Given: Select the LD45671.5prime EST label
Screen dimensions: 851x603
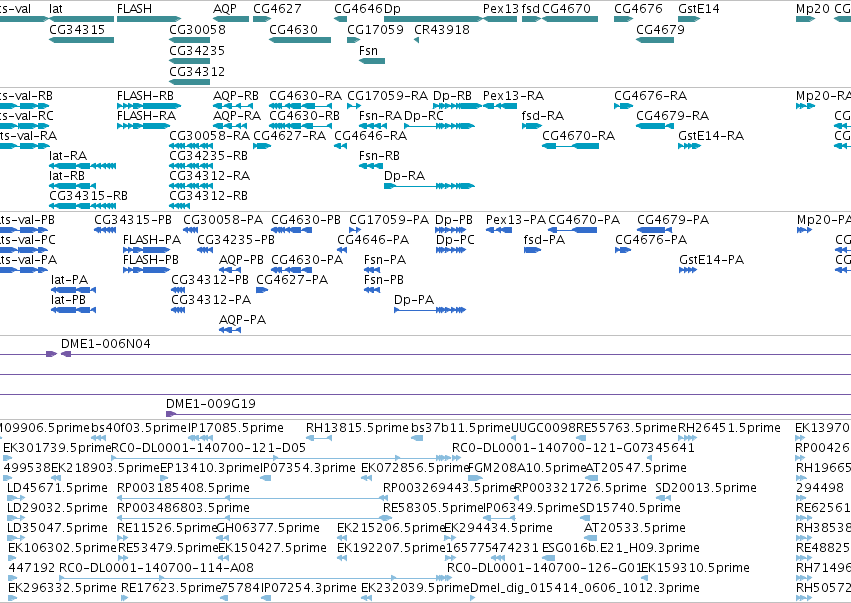Looking at the screenshot, I should point(58,487).
